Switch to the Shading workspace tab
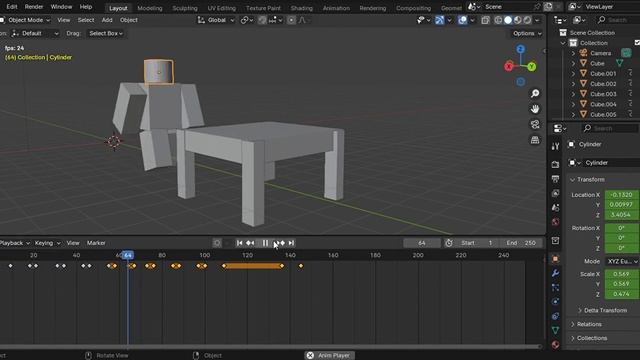640x360 pixels. (x=301, y=8)
